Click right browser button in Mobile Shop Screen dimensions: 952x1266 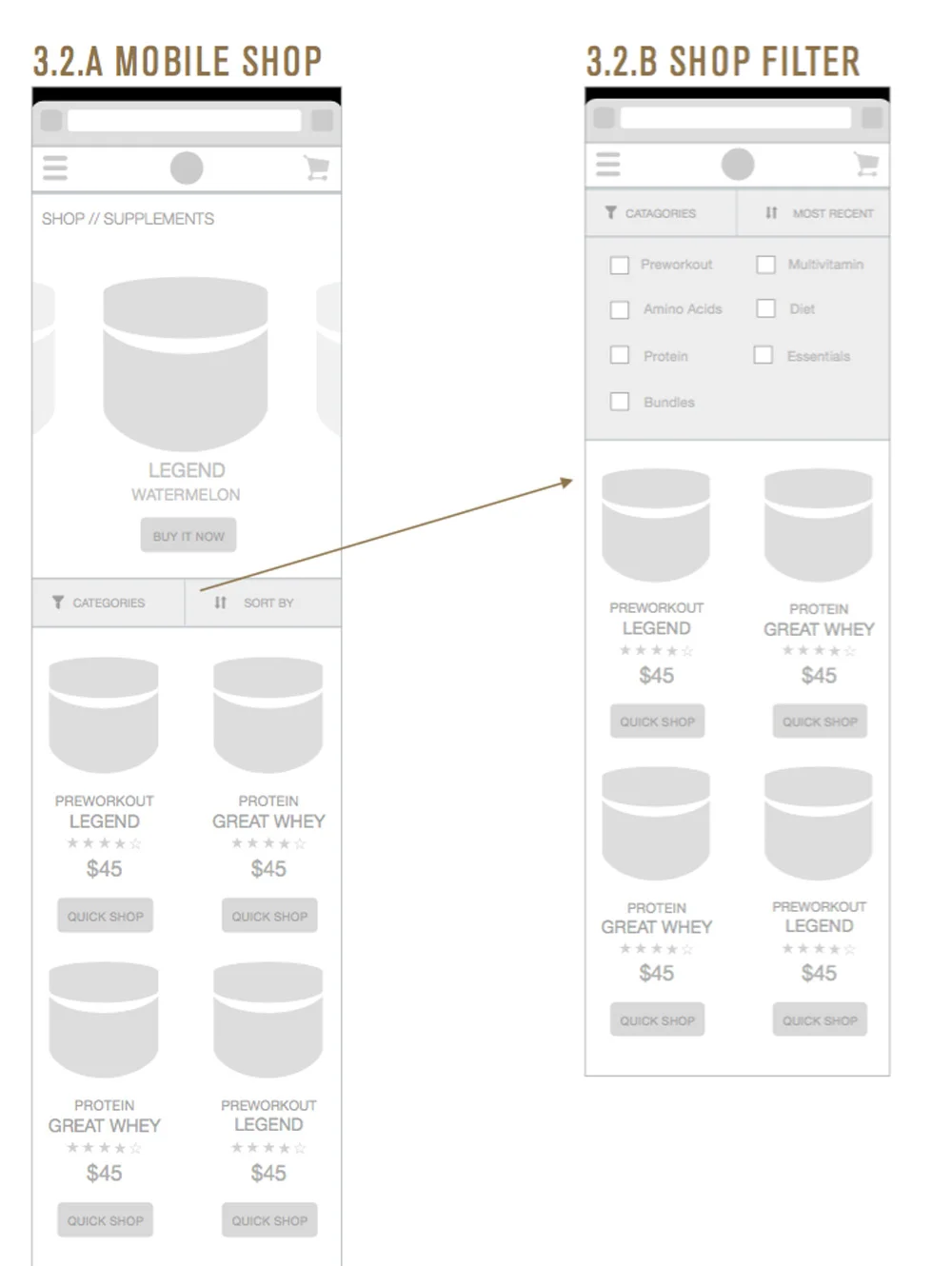tap(323, 120)
